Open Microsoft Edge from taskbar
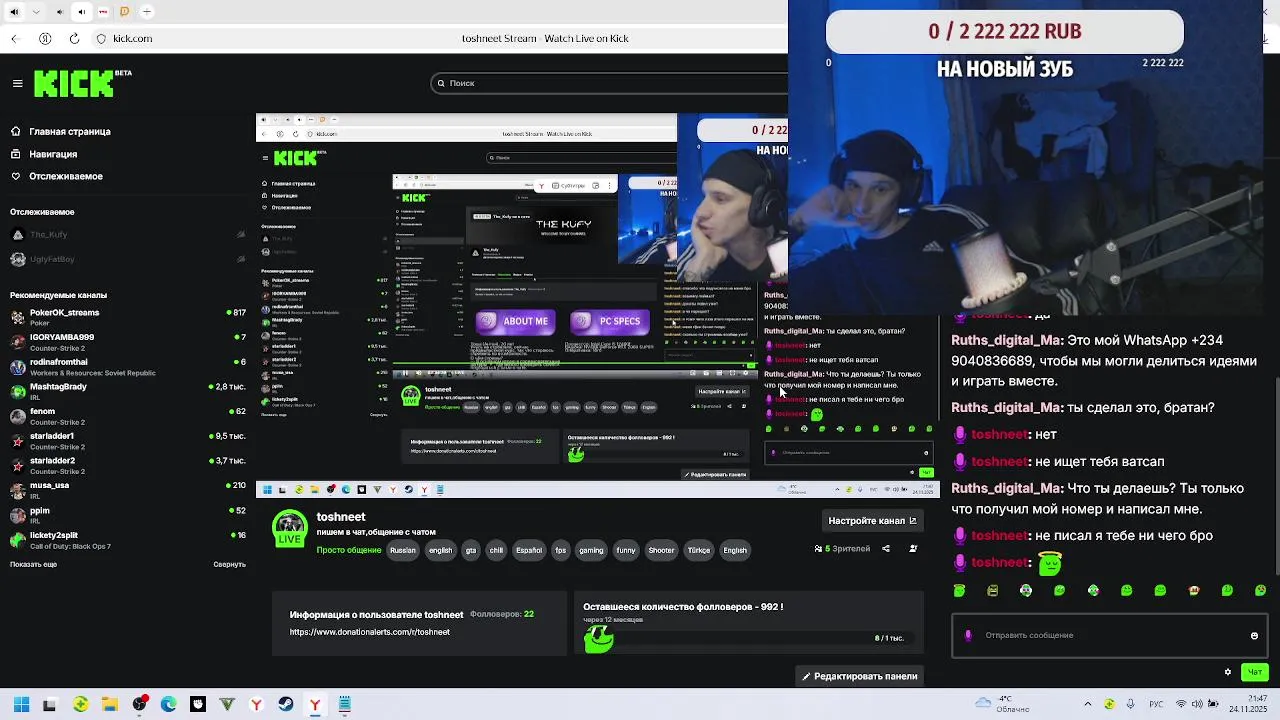1280x720 pixels. coord(168,705)
